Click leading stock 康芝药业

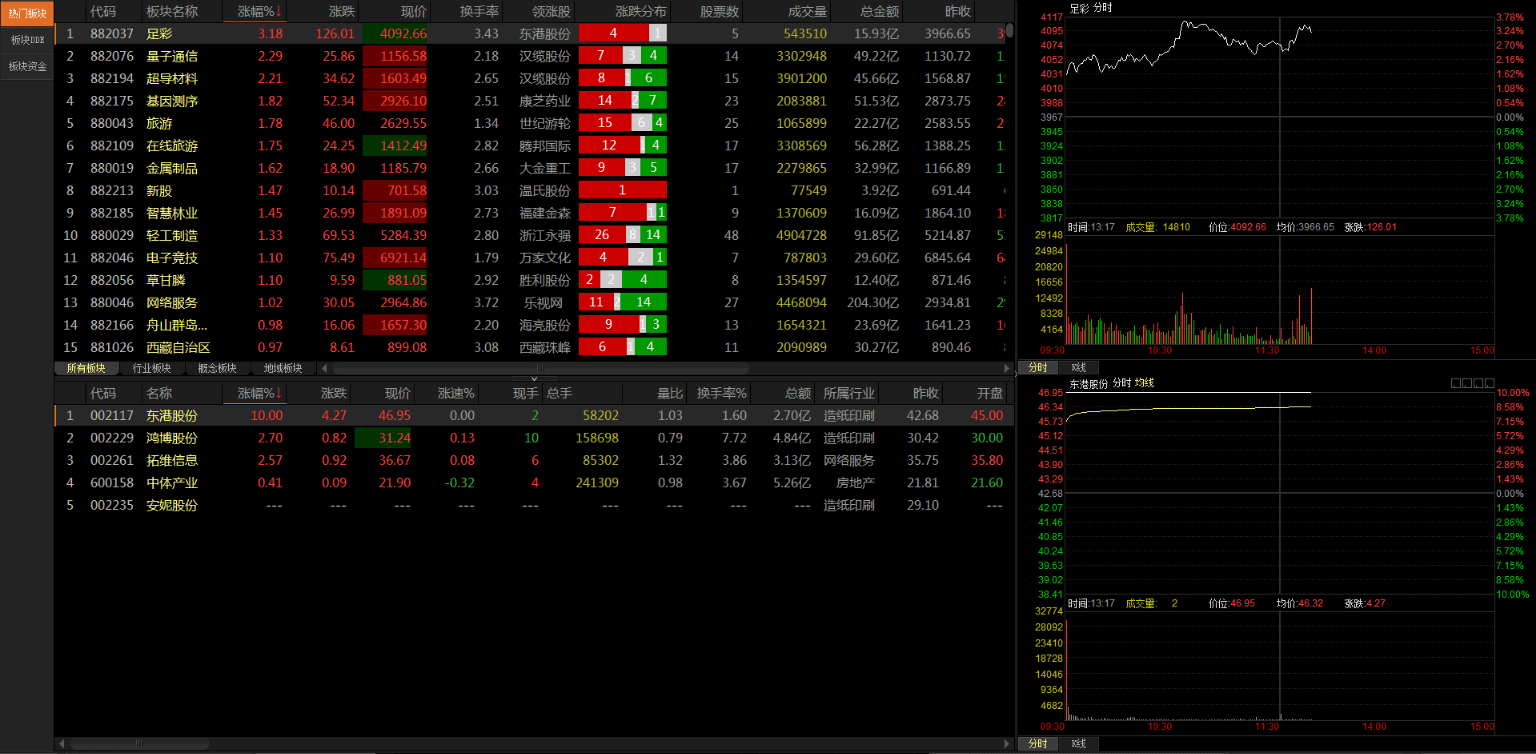pos(545,101)
